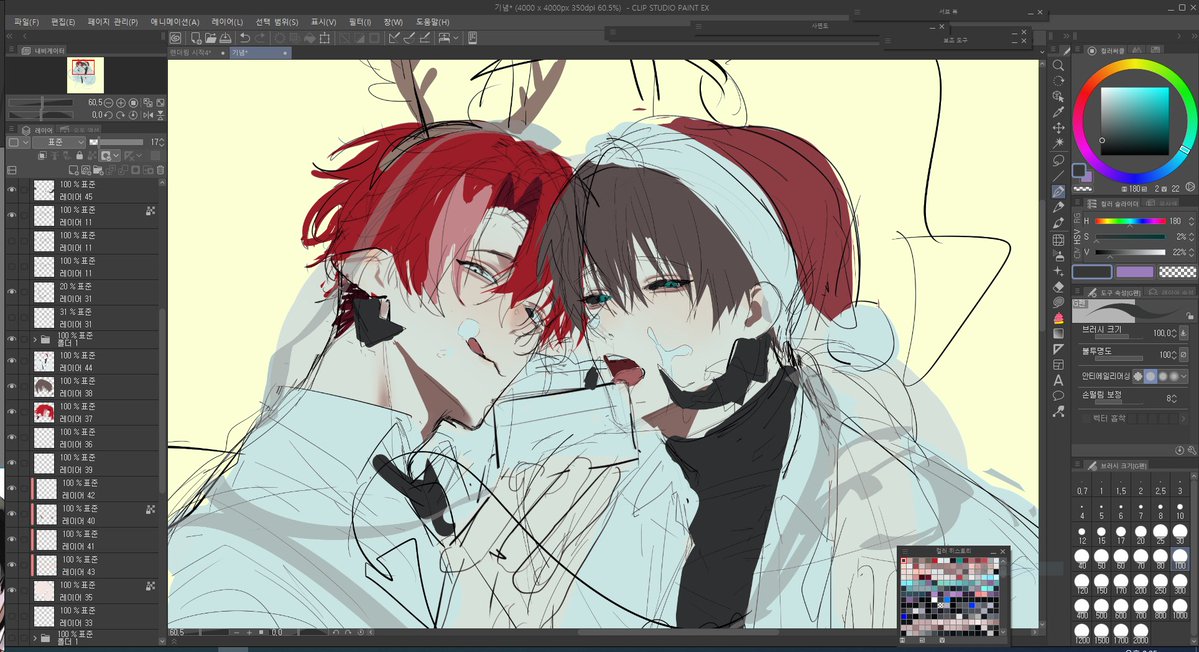This screenshot has width=1199, height=652.
Task: Select brush size preset 200
Action: [x=1141, y=586]
